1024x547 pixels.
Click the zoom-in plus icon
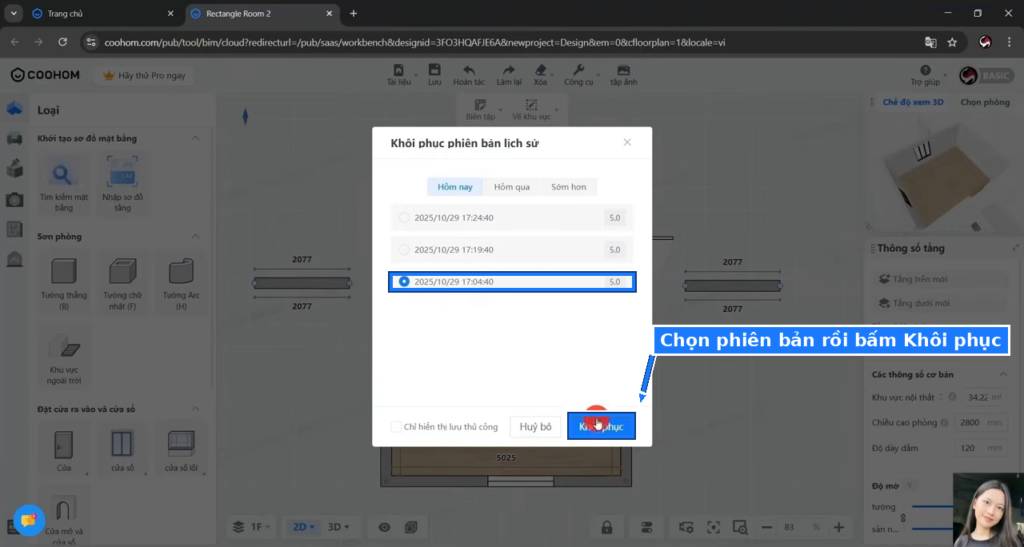click(839, 527)
